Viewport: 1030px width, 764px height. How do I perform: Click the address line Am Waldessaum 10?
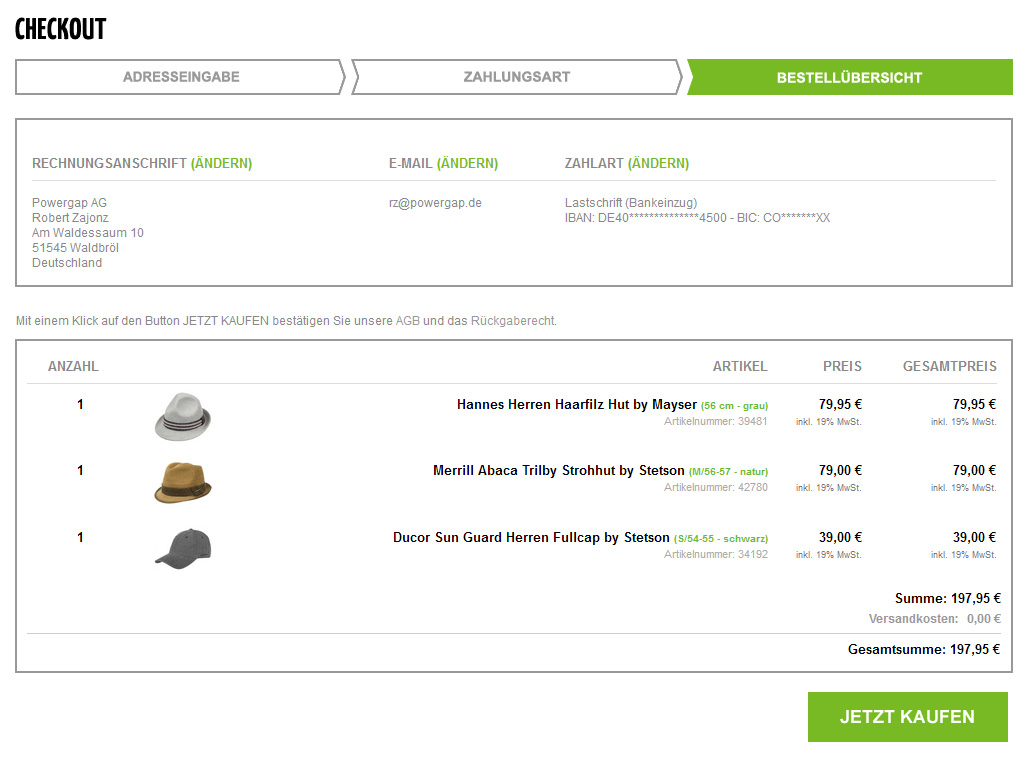(87, 233)
